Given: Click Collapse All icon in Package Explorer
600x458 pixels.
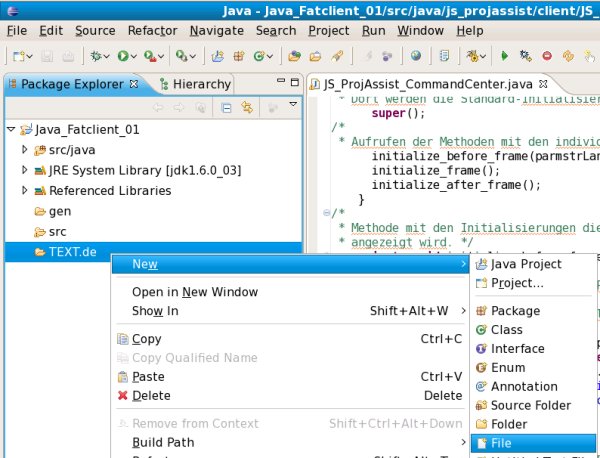Looking at the screenshot, I should pos(226,106).
